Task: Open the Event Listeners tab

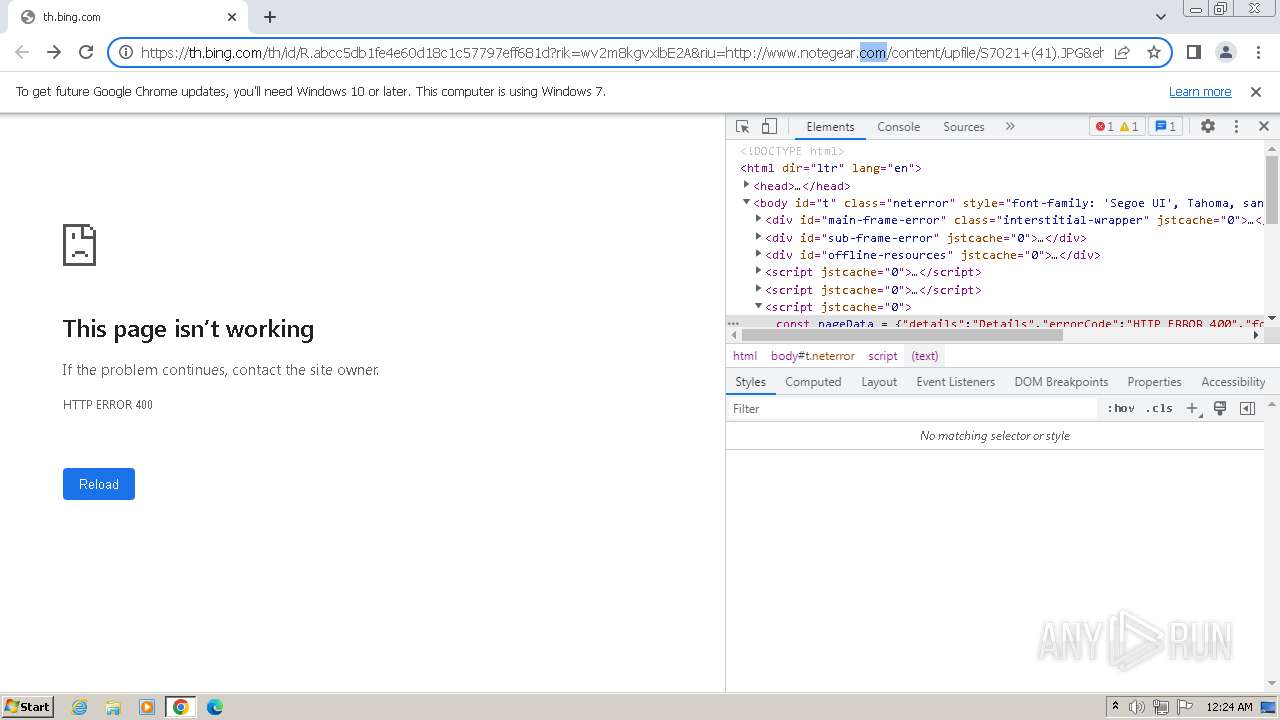Action: pos(955,382)
